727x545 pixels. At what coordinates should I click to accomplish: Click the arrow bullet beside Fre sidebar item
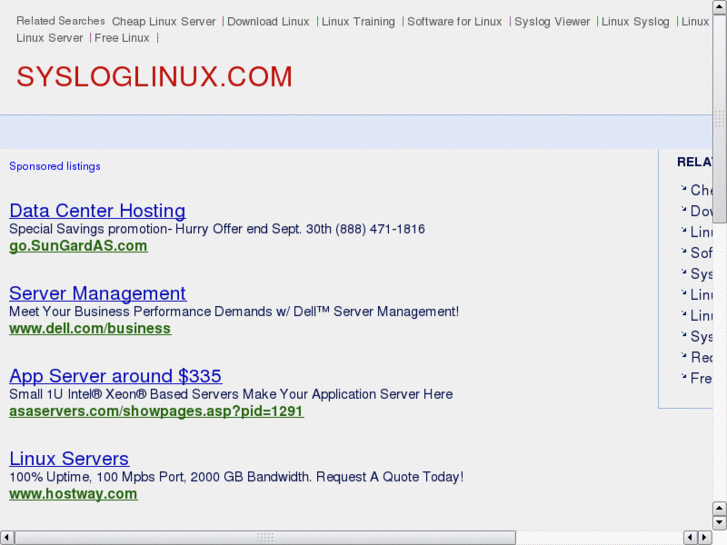683,376
